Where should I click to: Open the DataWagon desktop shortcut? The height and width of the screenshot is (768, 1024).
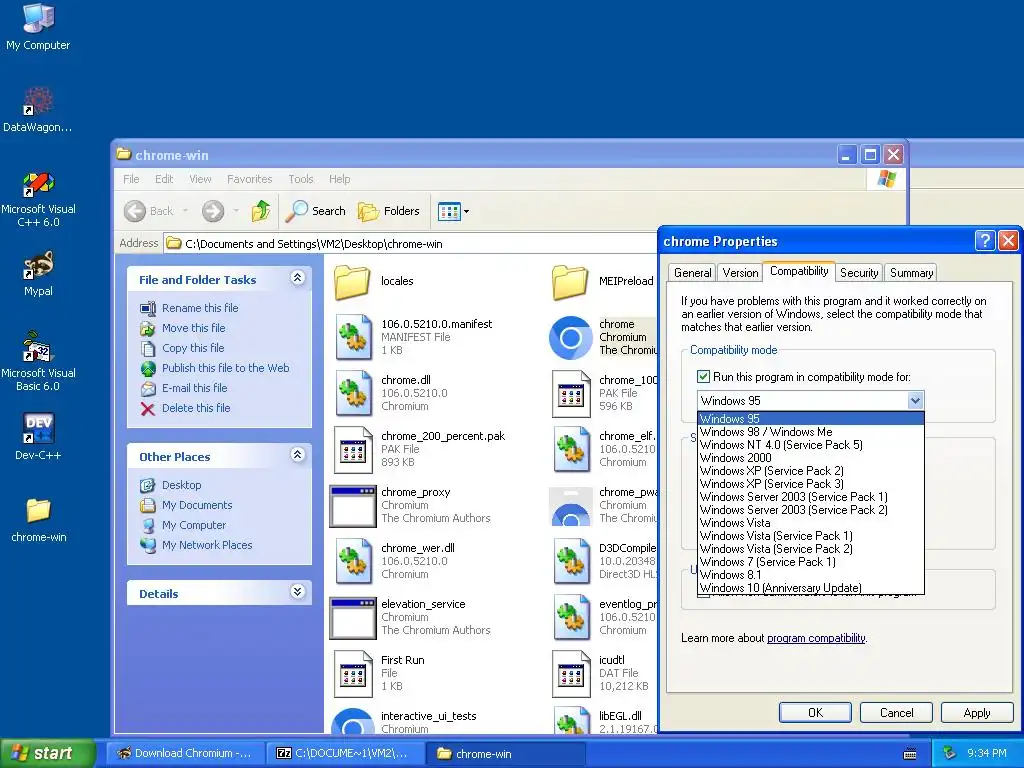coord(38,109)
